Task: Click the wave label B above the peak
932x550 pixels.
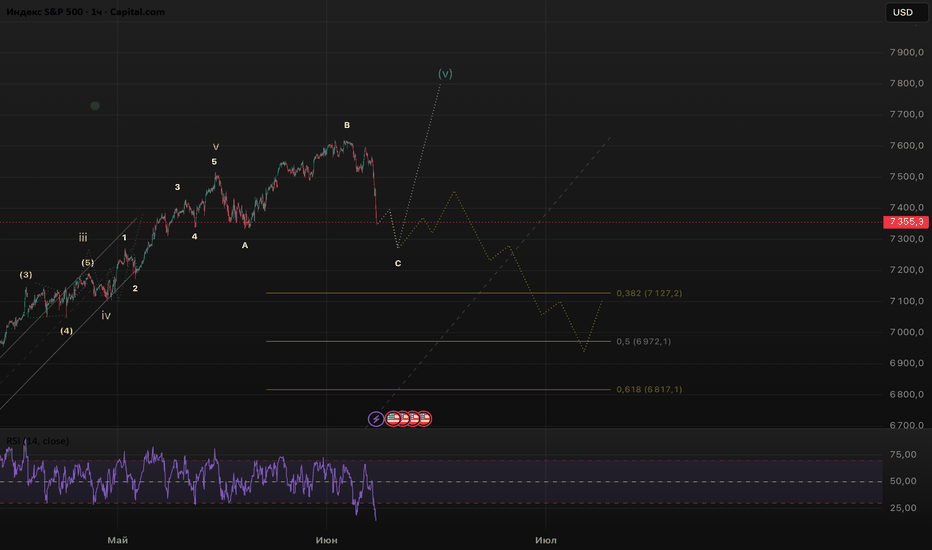Action: (x=347, y=125)
